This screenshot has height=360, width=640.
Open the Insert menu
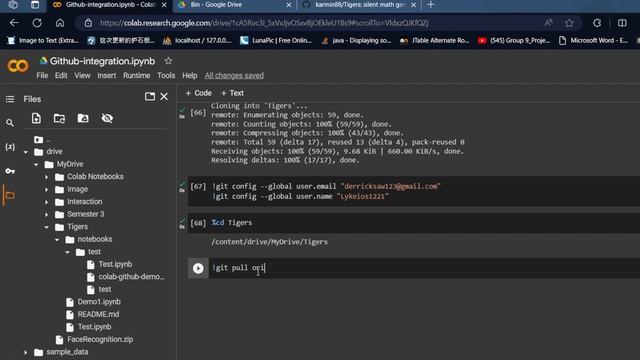[107, 76]
